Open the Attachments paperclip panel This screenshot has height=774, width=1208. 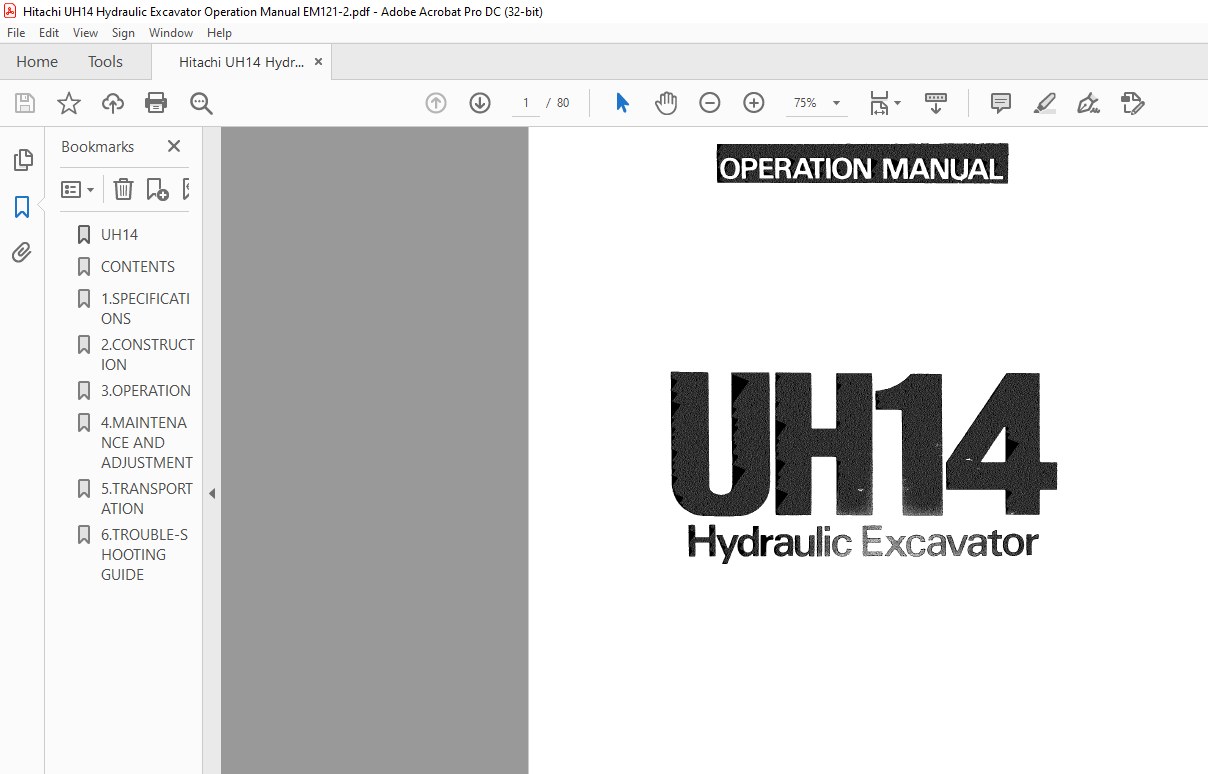coord(22,252)
